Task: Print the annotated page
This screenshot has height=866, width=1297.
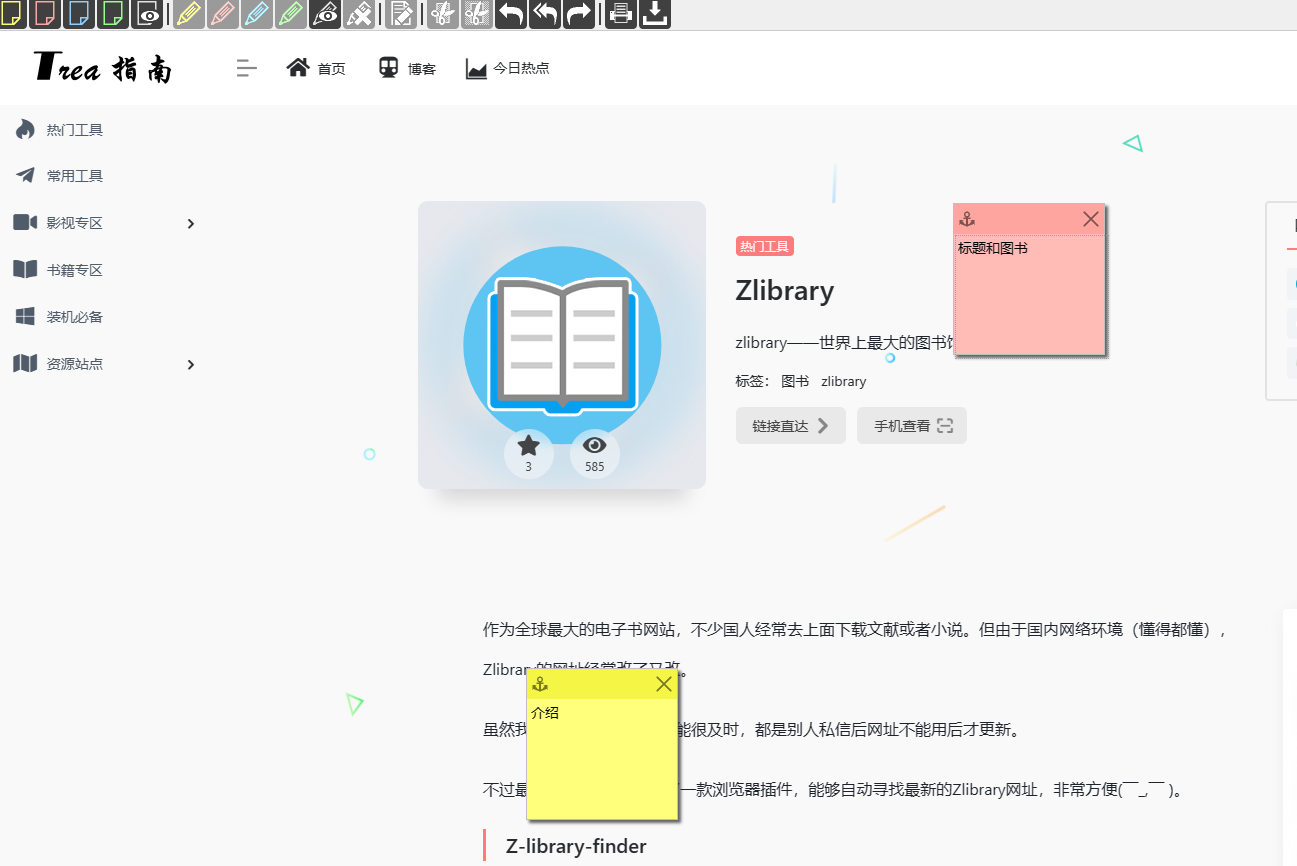Action: point(620,13)
